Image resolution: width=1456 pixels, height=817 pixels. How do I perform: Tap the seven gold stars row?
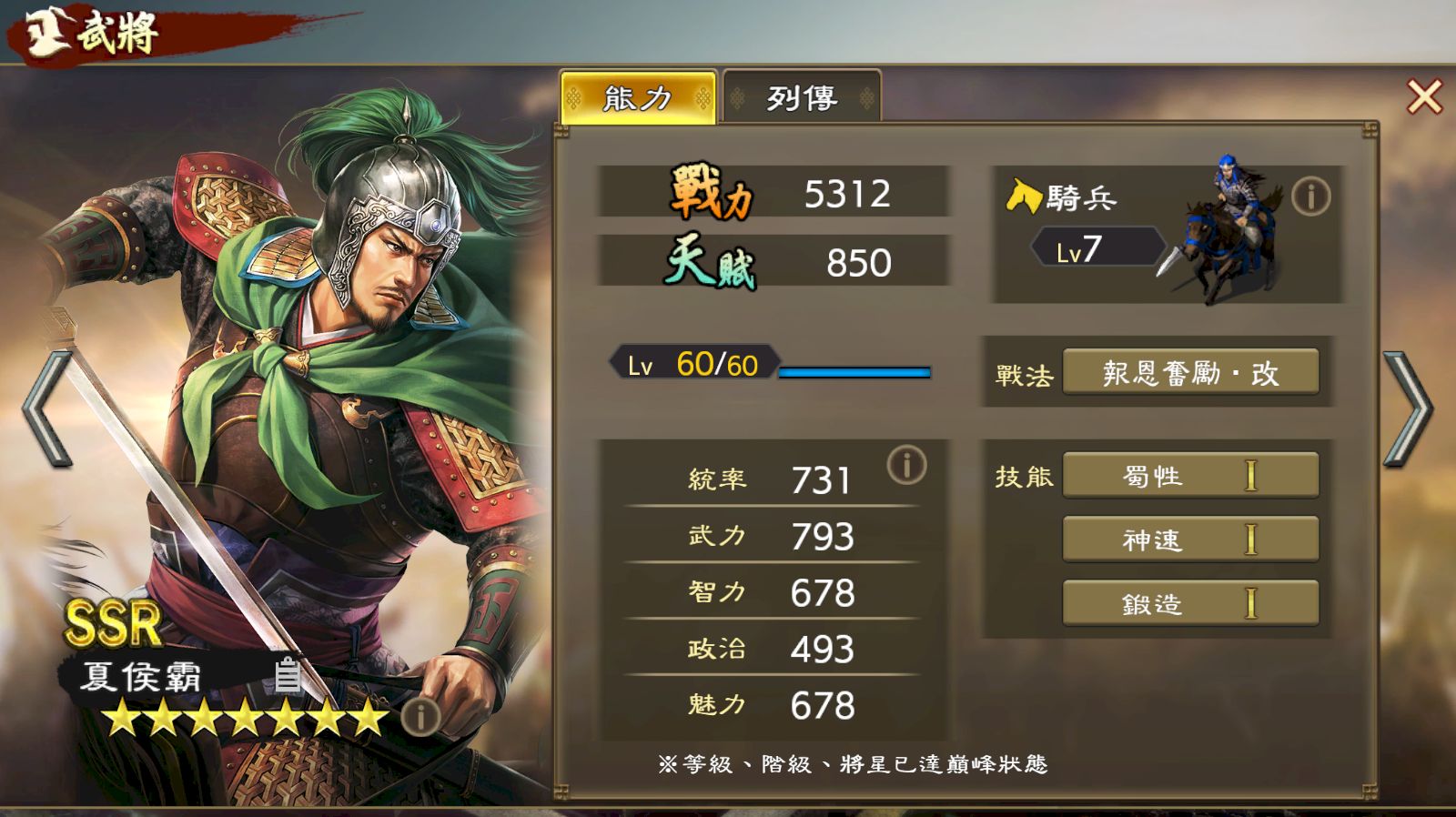(x=246, y=717)
